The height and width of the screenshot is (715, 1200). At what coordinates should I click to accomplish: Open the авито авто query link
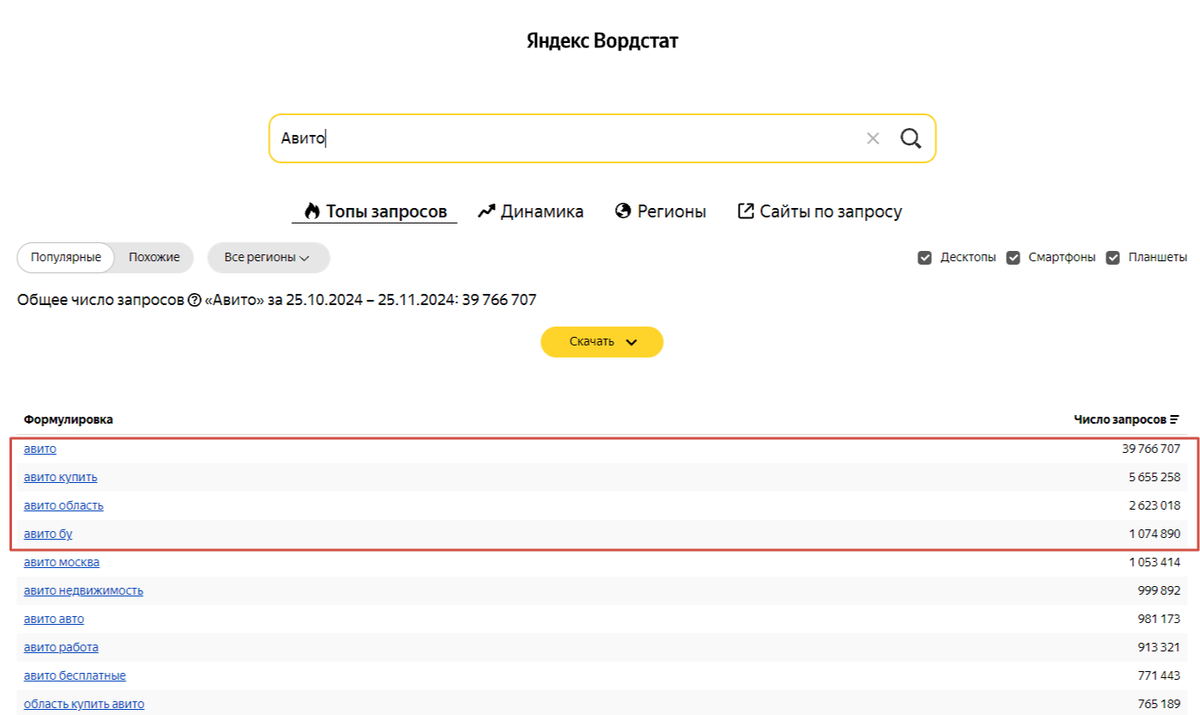(x=54, y=619)
